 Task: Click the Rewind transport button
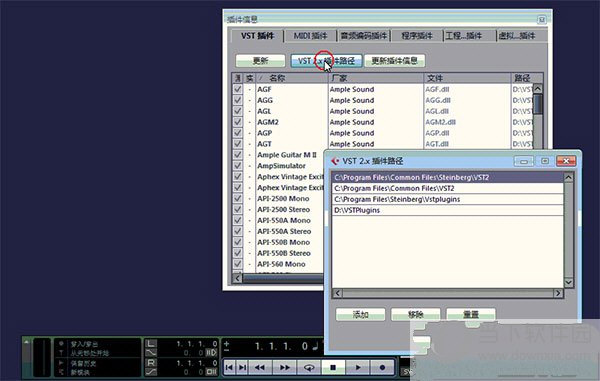pyautogui.click(x=260, y=367)
